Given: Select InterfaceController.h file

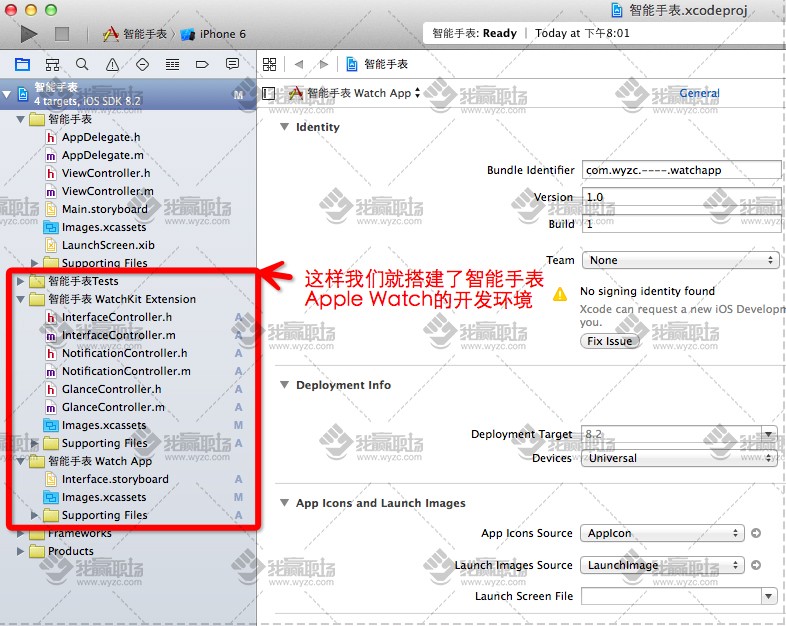Looking at the screenshot, I should [116, 317].
